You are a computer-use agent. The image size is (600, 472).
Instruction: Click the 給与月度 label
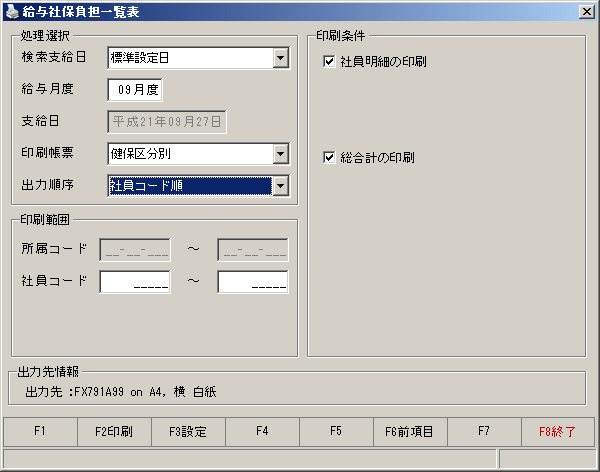tap(47, 89)
